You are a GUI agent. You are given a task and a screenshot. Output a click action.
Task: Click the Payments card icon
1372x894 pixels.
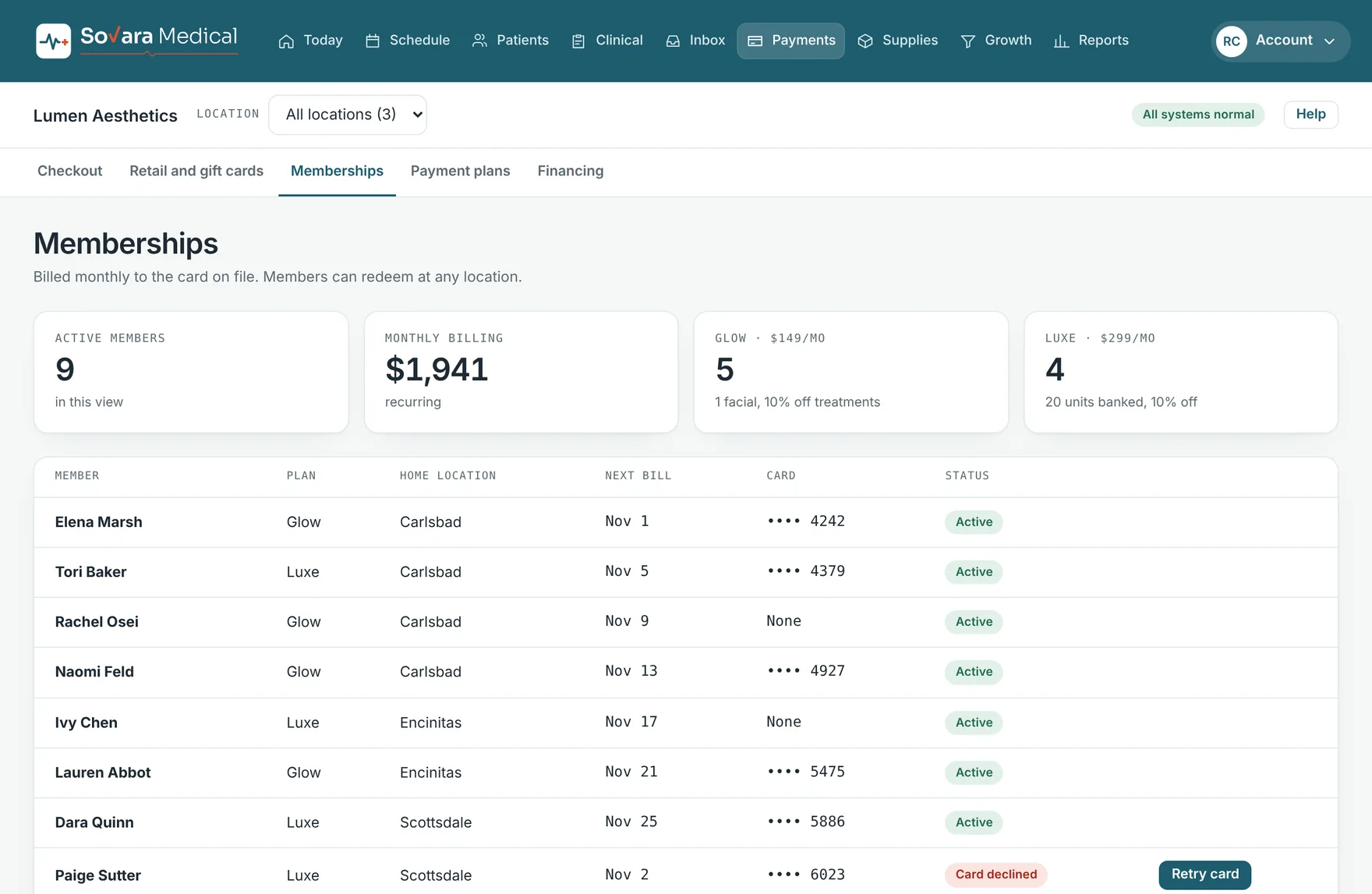pos(755,41)
